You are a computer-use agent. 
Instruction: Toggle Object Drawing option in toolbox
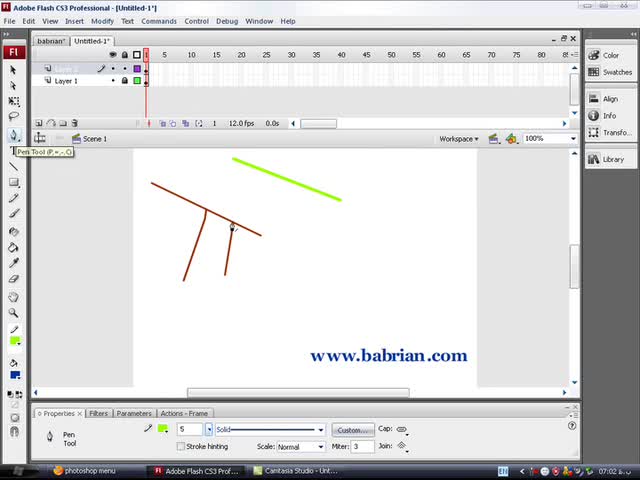pos(15,418)
